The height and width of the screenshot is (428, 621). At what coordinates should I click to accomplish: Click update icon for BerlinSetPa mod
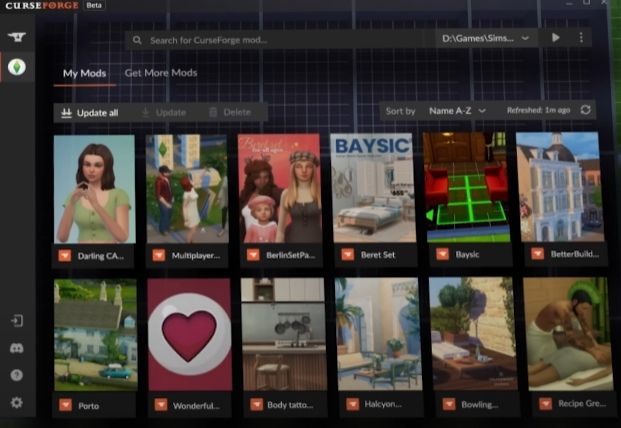coord(253,255)
